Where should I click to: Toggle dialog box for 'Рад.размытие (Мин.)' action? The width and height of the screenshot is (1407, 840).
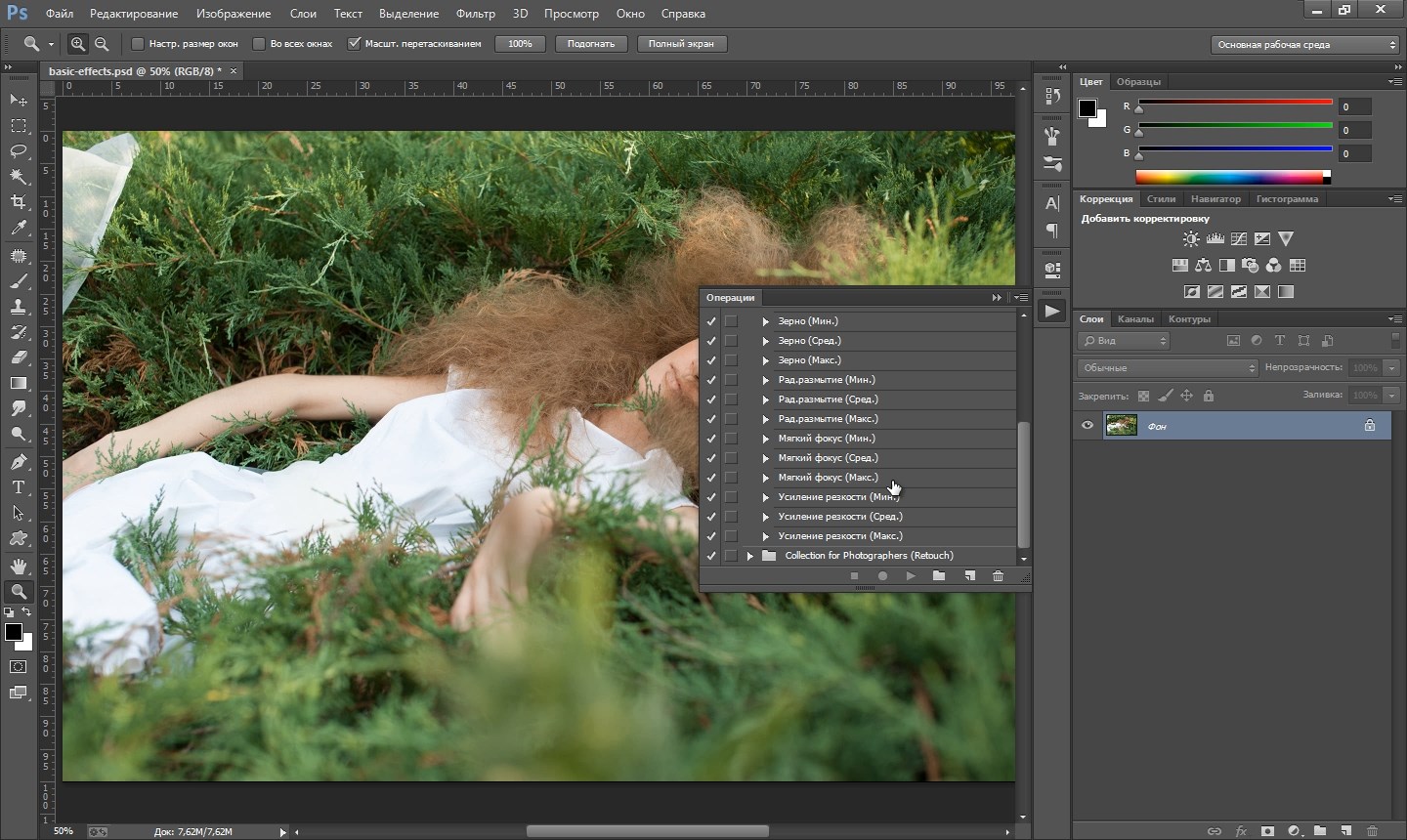(731, 380)
